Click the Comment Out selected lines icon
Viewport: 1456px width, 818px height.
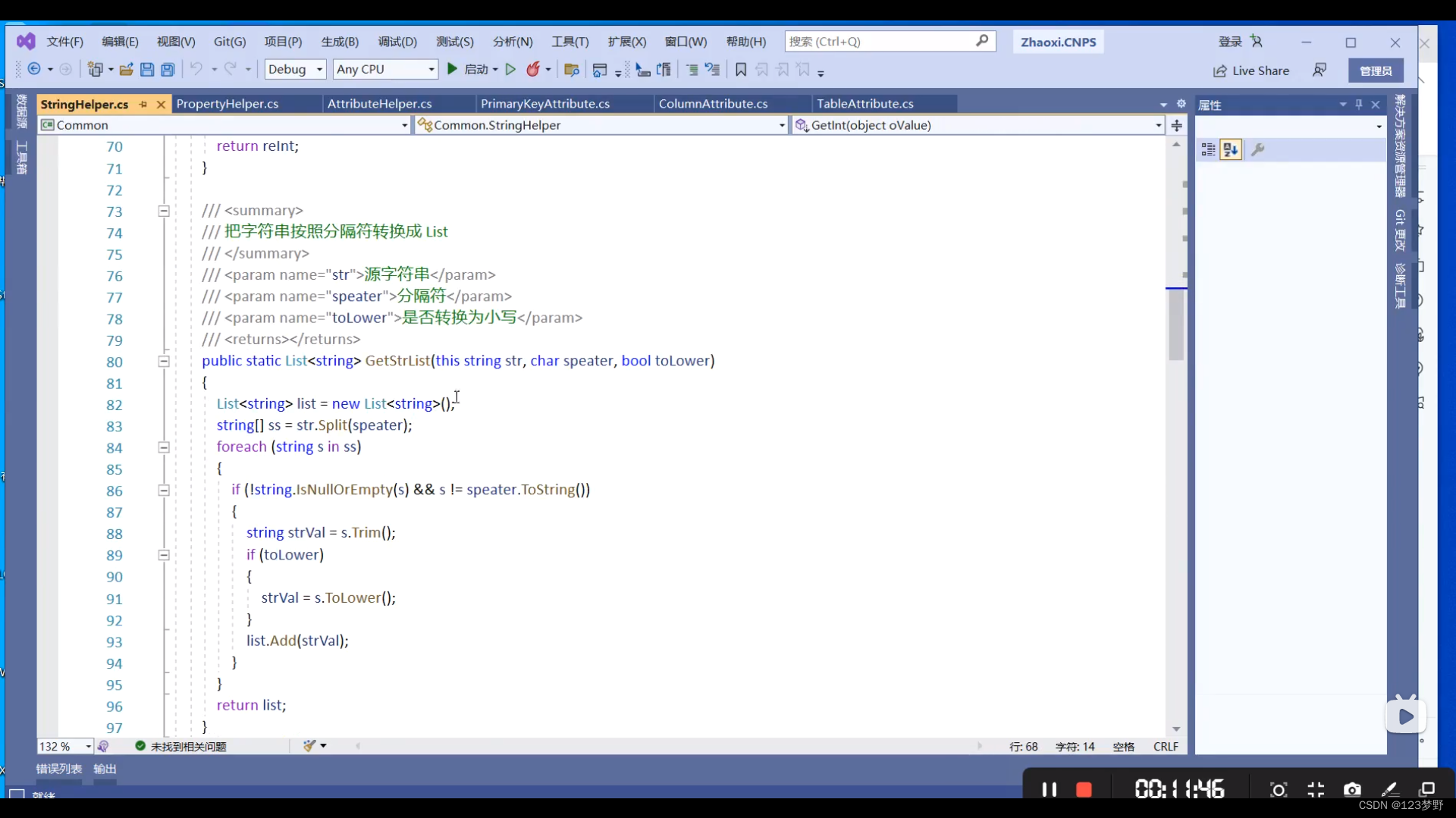tap(692, 70)
